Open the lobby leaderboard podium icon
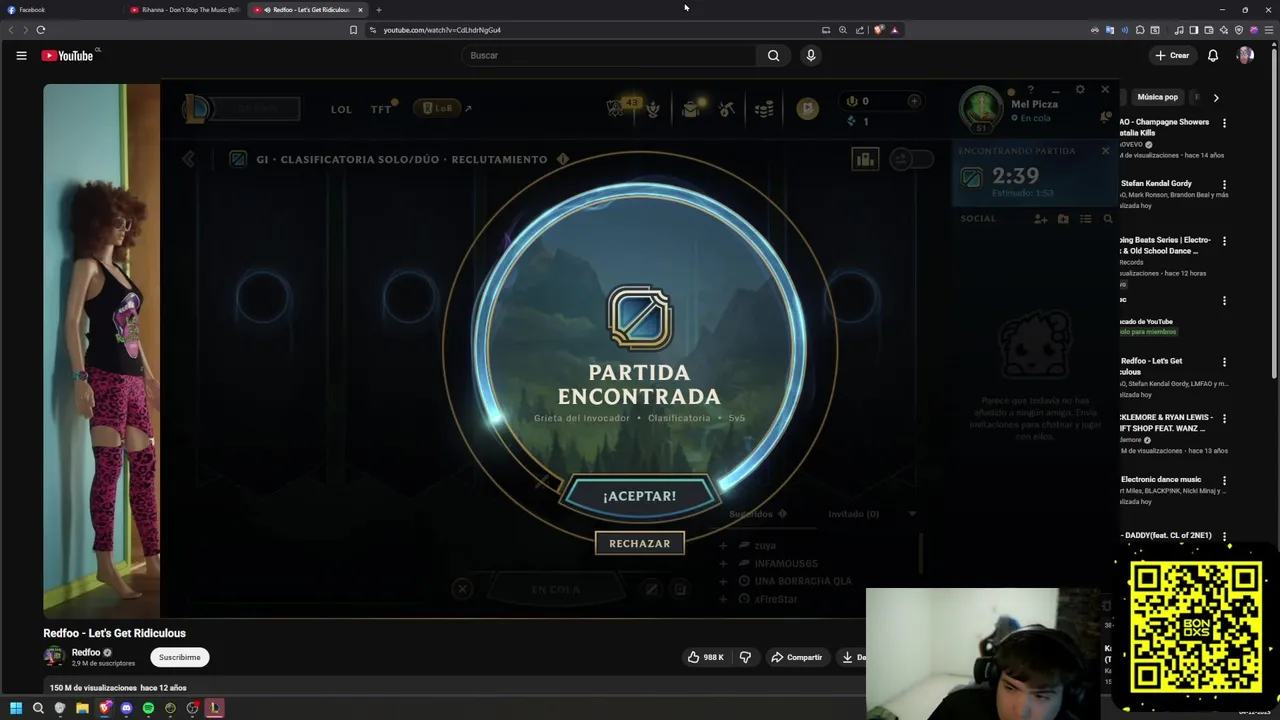The height and width of the screenshot is (720, 1280). coord(865,159)
